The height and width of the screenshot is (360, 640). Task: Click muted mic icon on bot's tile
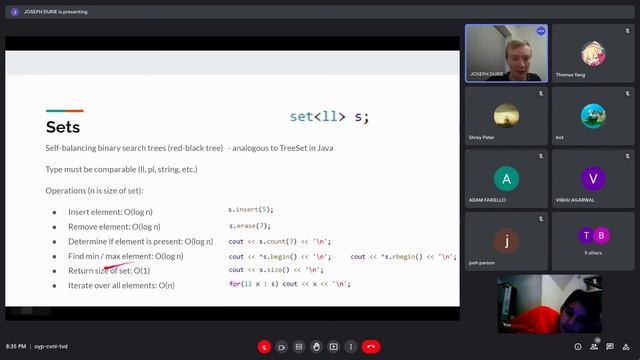628,93
